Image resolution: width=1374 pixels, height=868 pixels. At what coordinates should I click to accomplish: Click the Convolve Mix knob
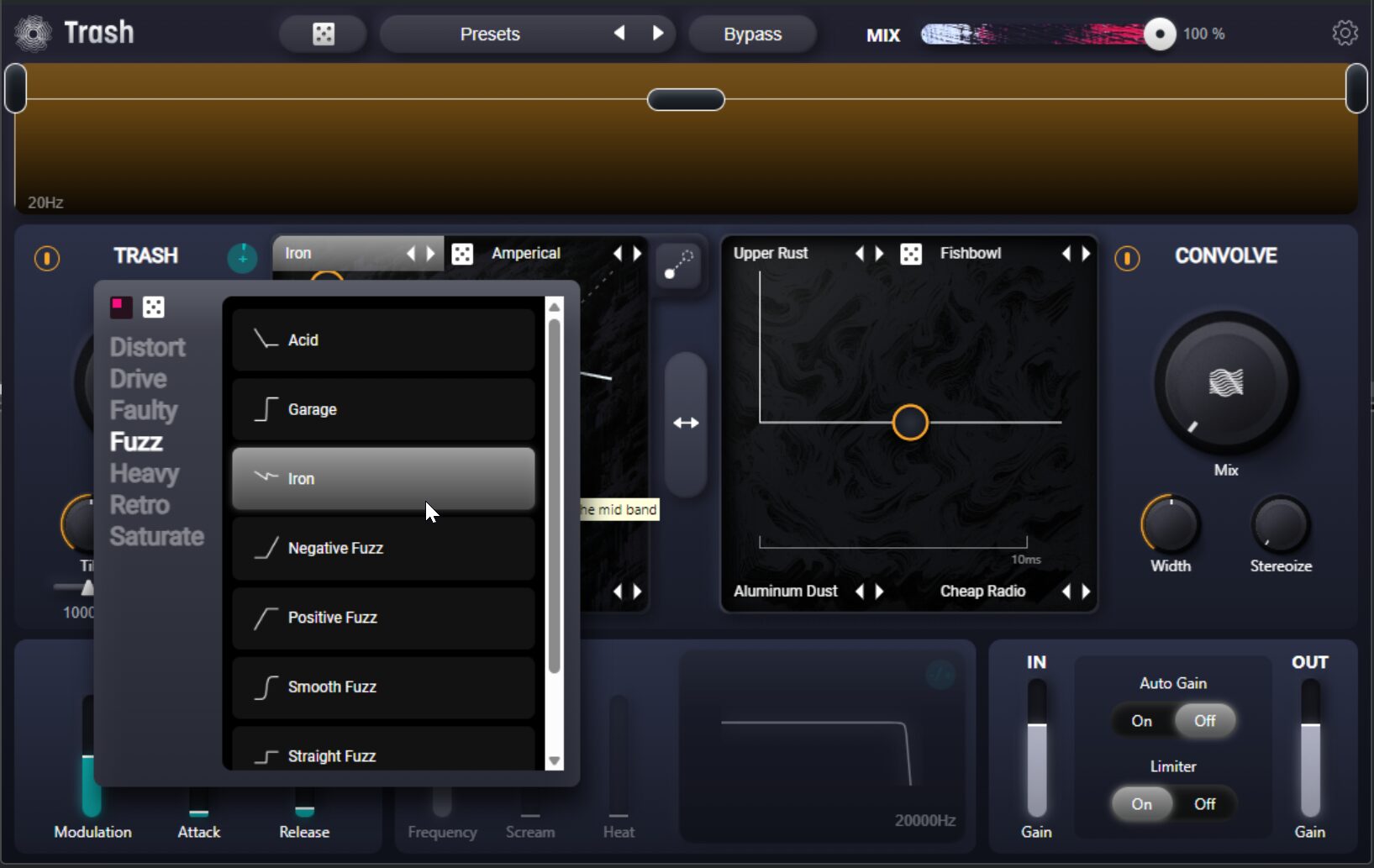[1226, 383]
